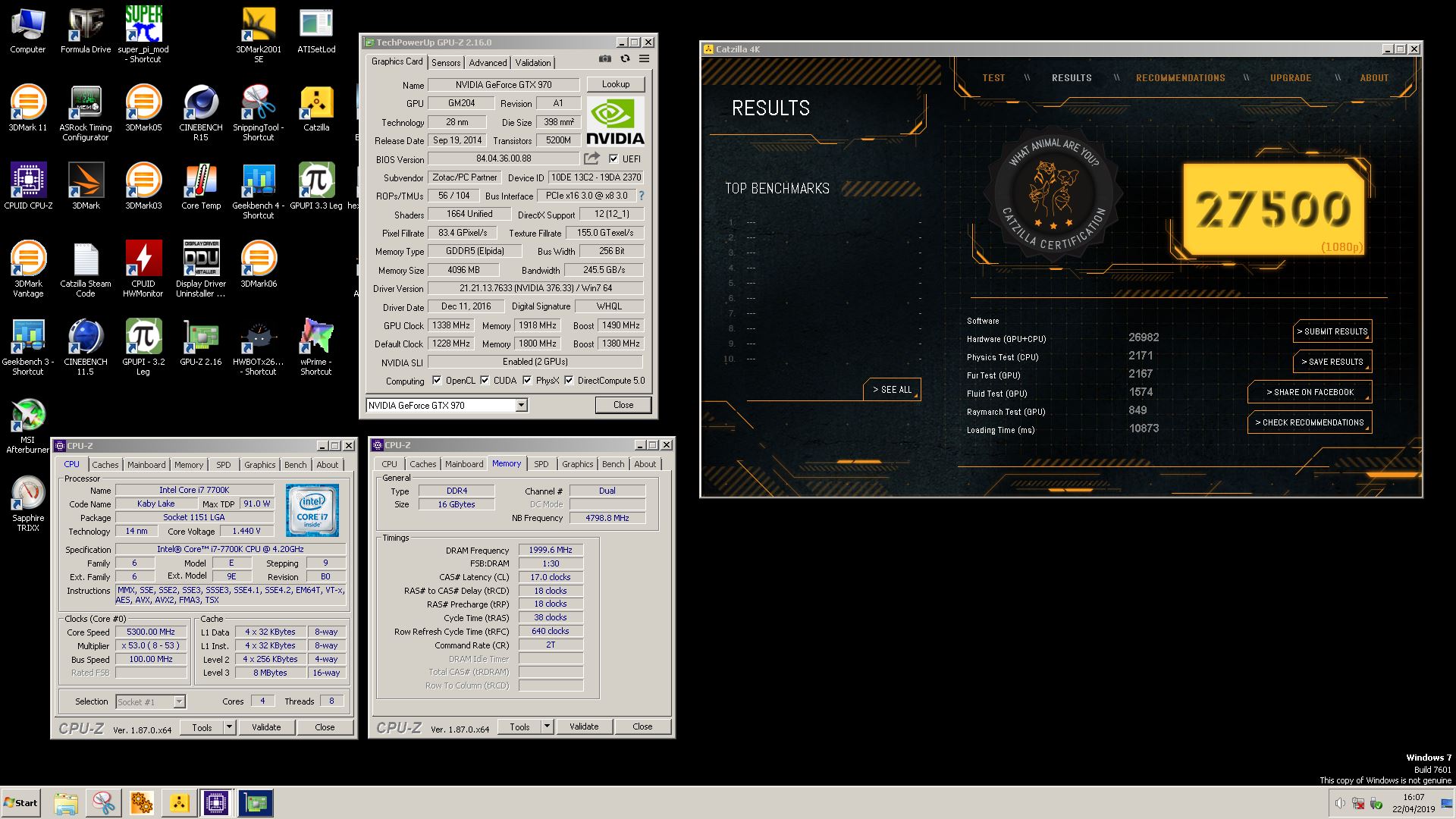Click See All top benchmarks button
This screenshot has height=819, width=1456.
[892, 389]
